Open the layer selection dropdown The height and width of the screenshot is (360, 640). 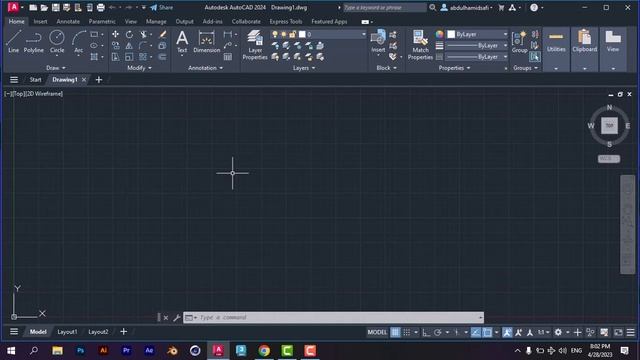363,34
